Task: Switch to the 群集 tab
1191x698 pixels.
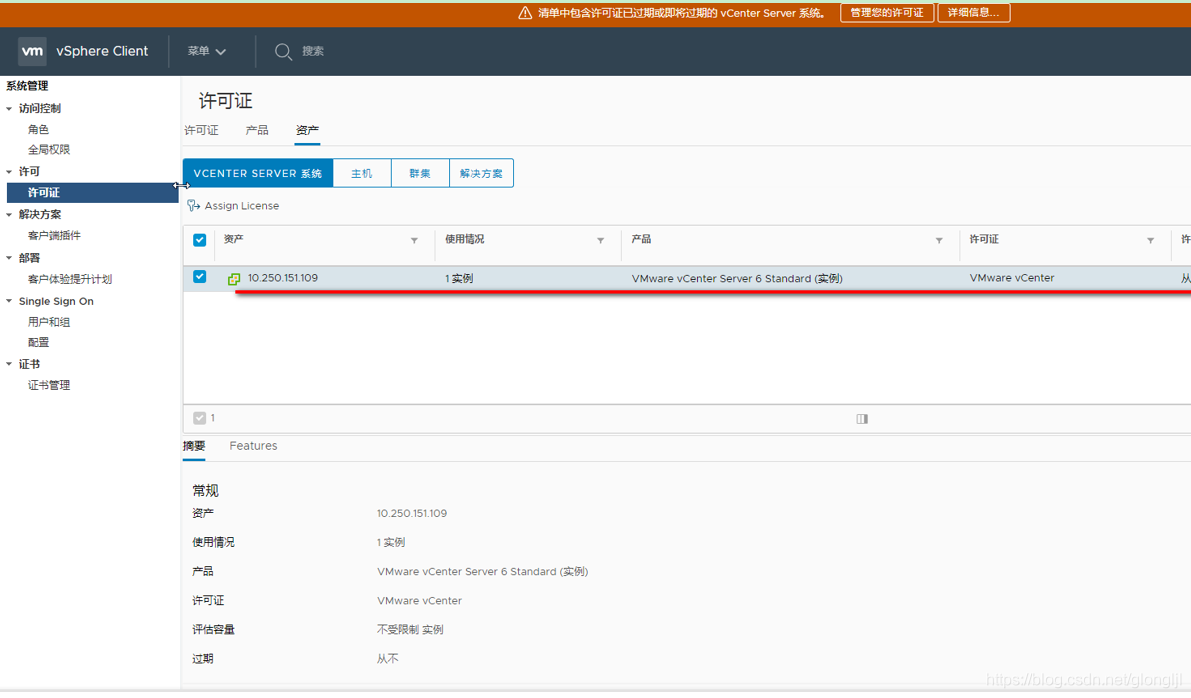Action: [420, 173]
